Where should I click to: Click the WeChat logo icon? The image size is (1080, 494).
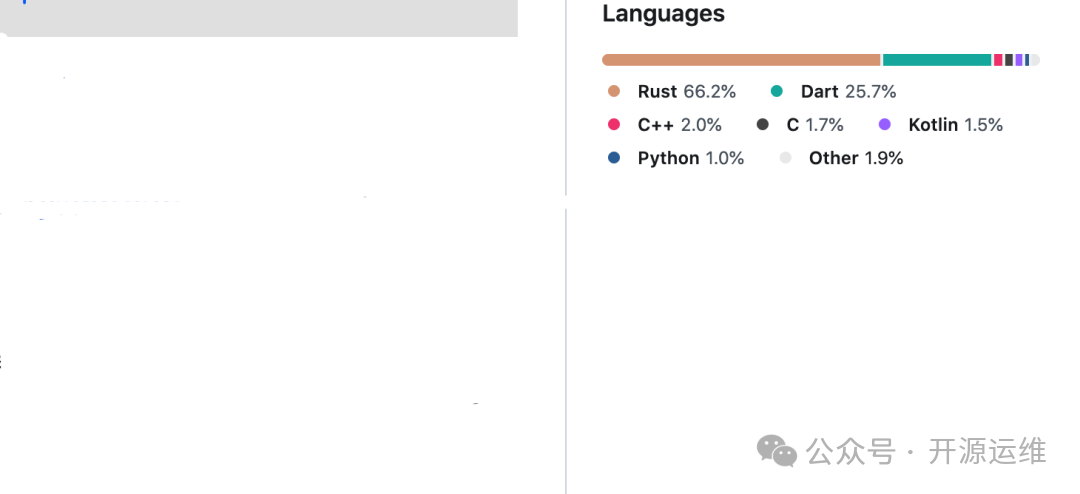pyautogui.click(x=777, y=451)
